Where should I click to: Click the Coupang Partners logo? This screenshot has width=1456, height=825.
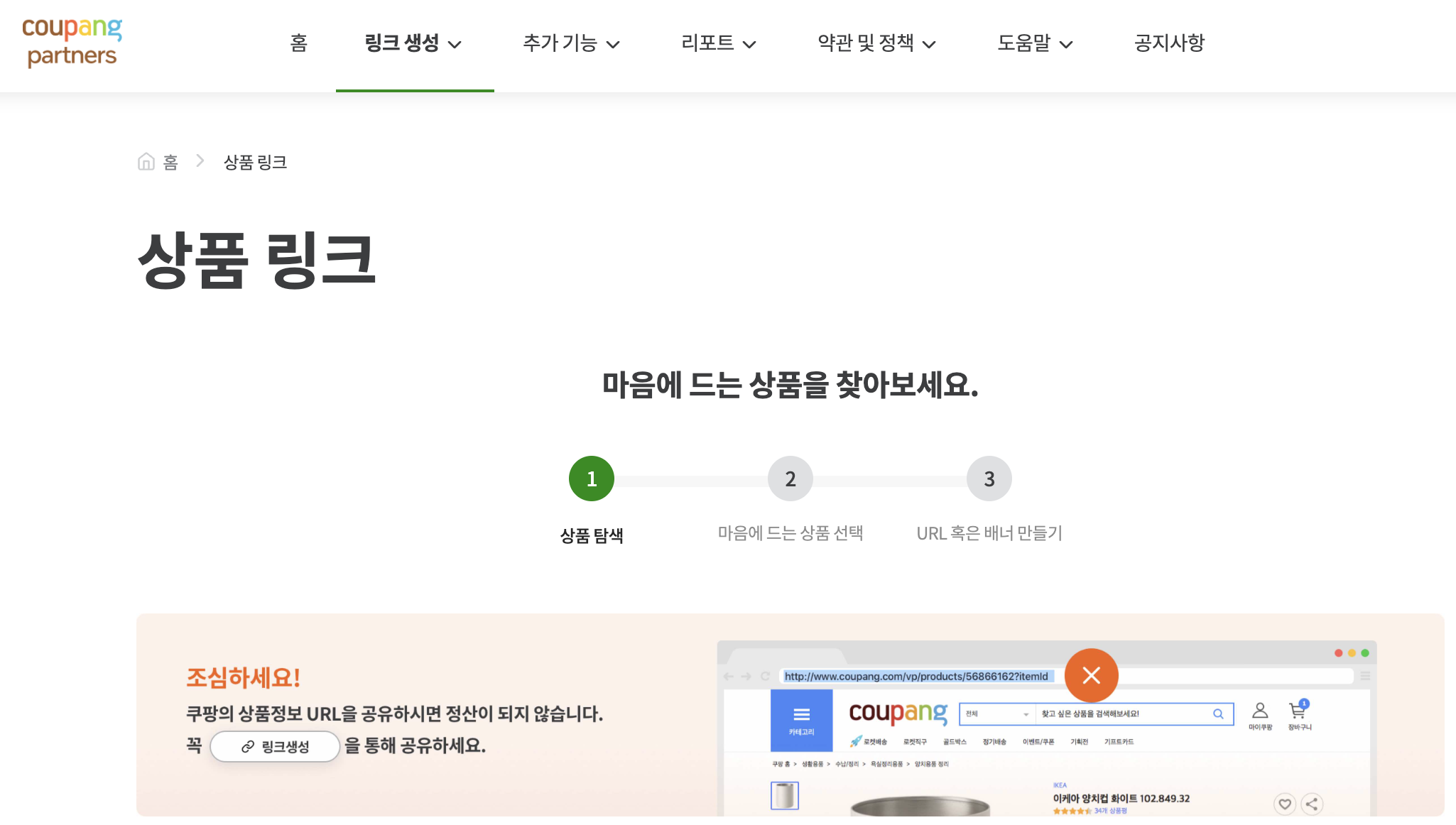[x=72, y=43]
